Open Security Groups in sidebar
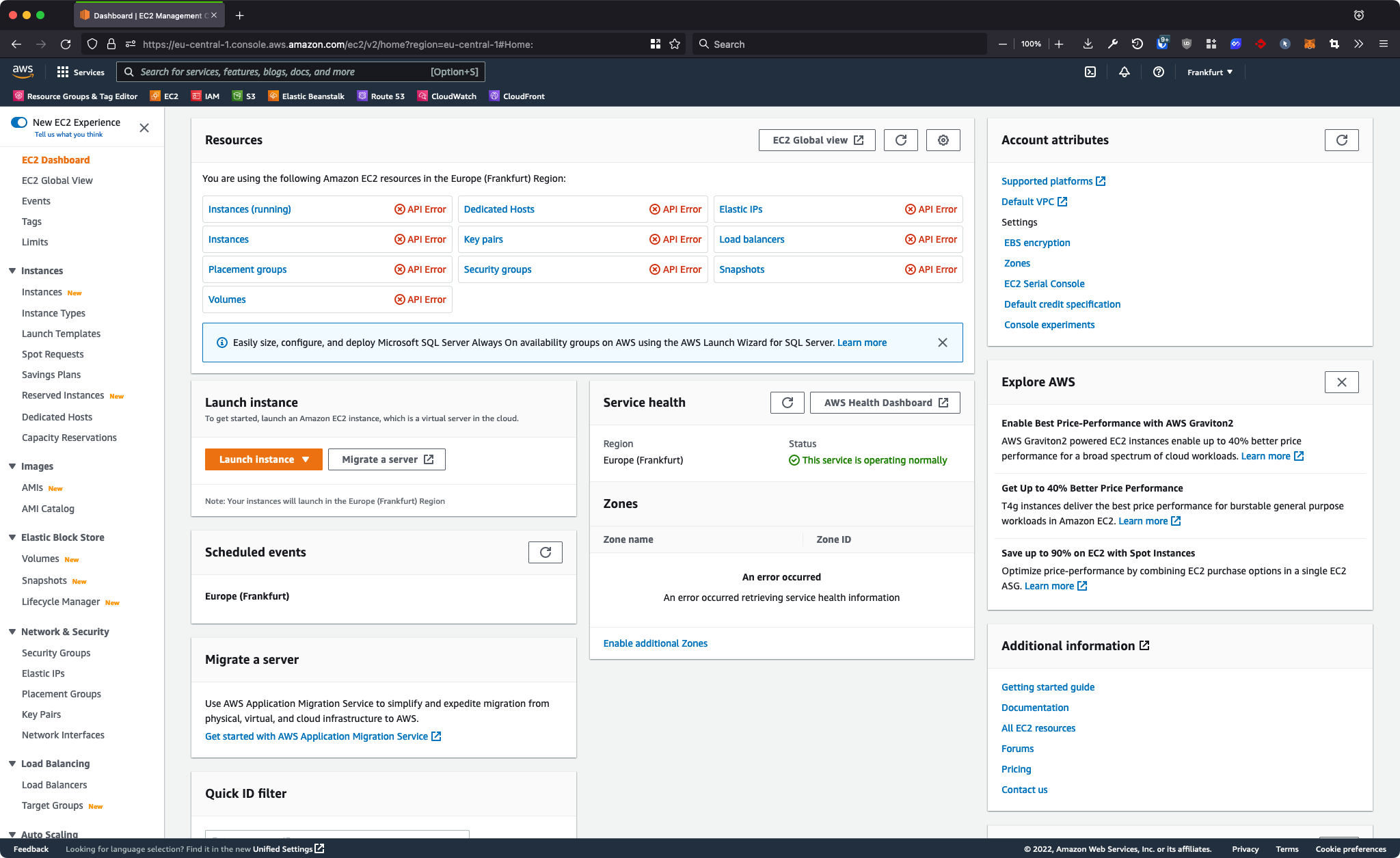Screen dimensions: 1400x858 click(x=56, y=653)
